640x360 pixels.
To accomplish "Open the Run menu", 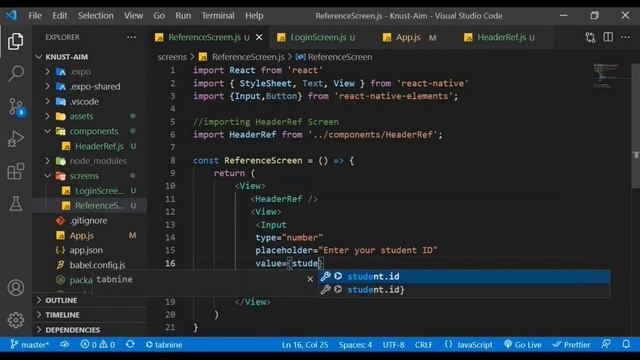I will coord(183,16).
